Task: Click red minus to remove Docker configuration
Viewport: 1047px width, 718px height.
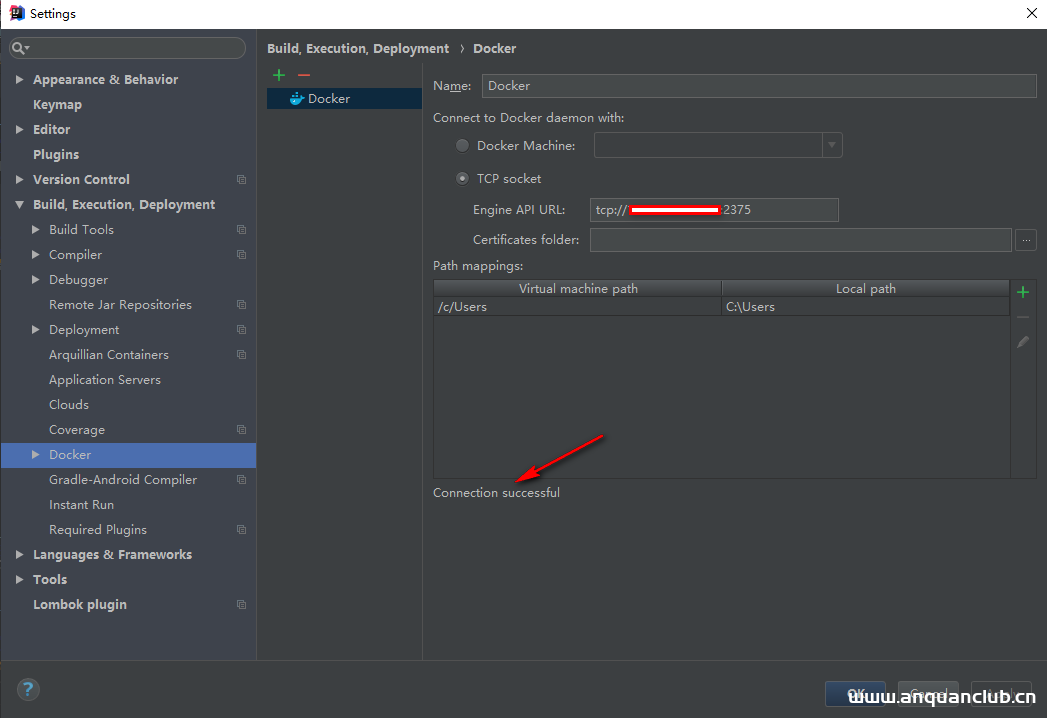Action: 304,75
